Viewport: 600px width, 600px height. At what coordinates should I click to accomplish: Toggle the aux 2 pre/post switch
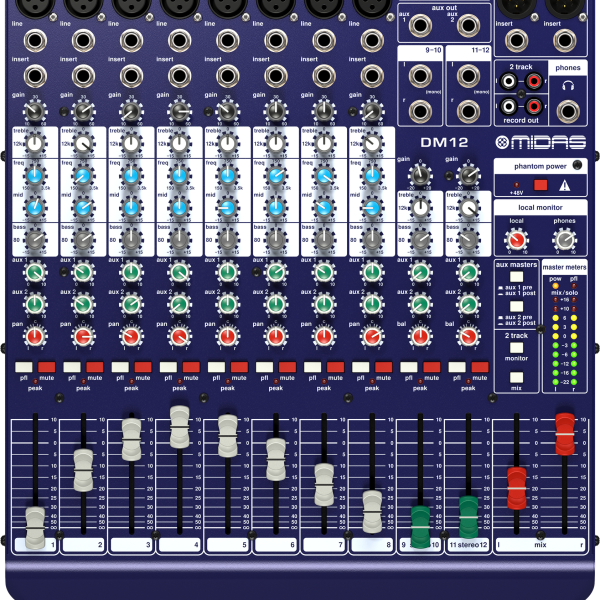point(516,306)
